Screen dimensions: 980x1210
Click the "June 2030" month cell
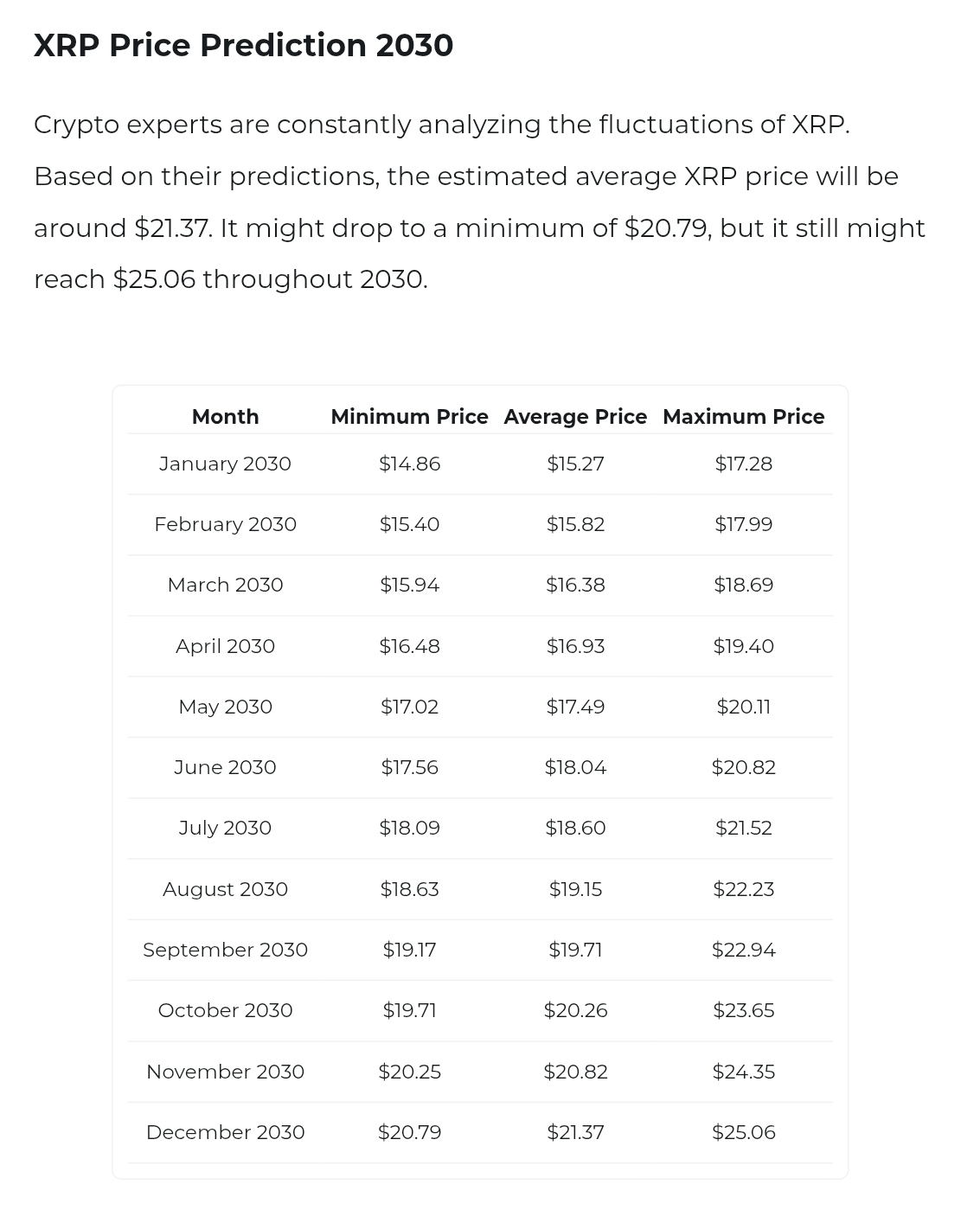pos(225,767)
